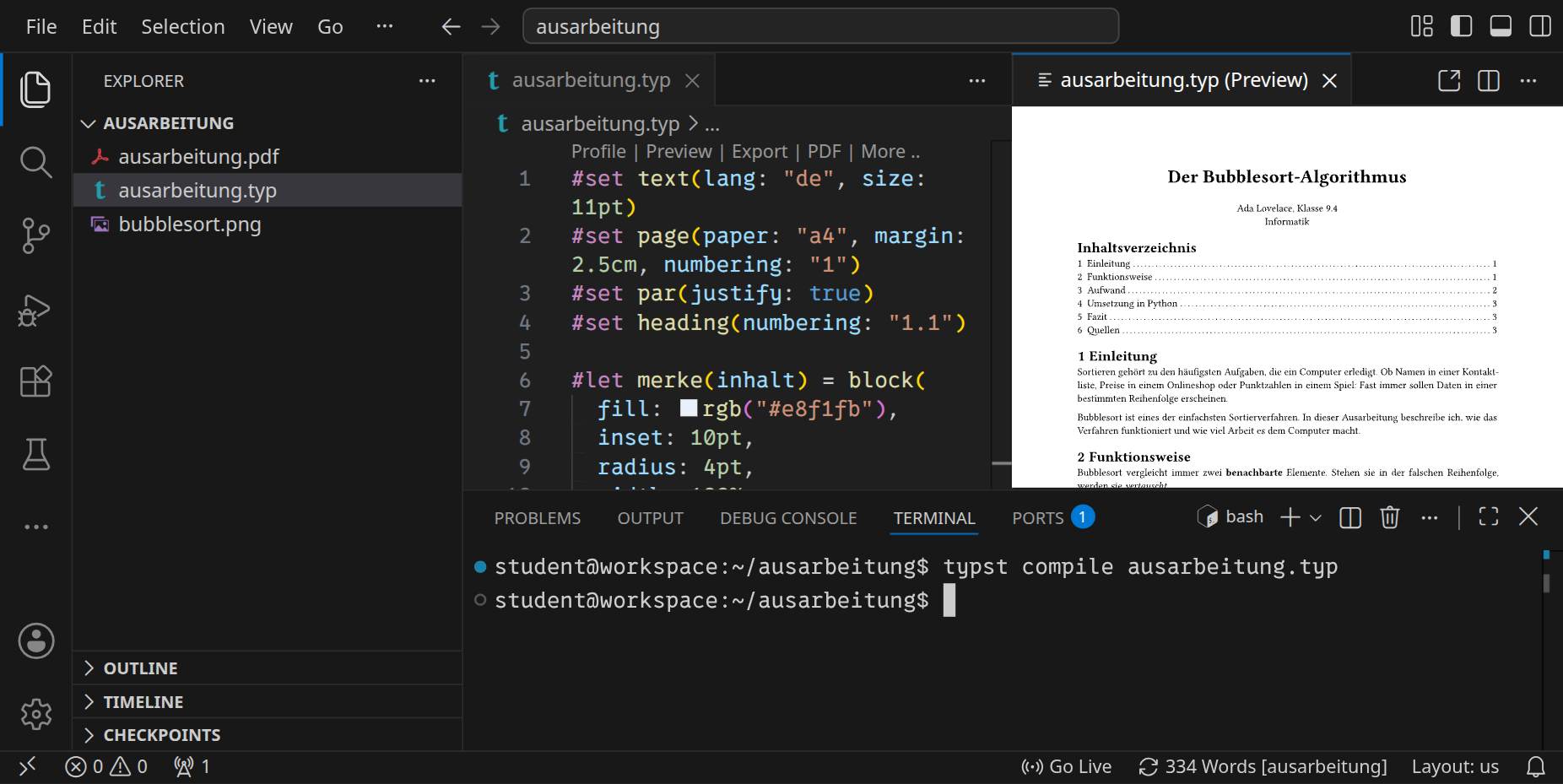Click the Go Live status button
The height and width of the screenshot is (784, 1563).
[x=1067, y=766]
